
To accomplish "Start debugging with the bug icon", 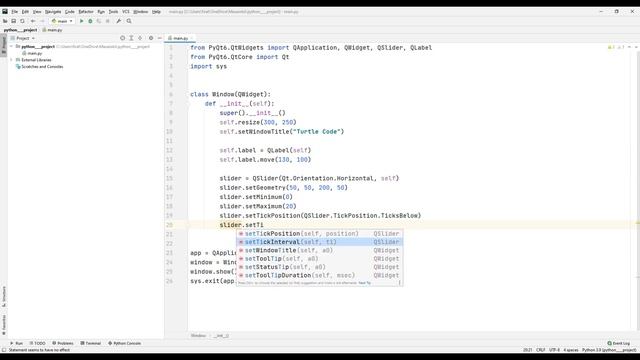I will pos(90,21).
